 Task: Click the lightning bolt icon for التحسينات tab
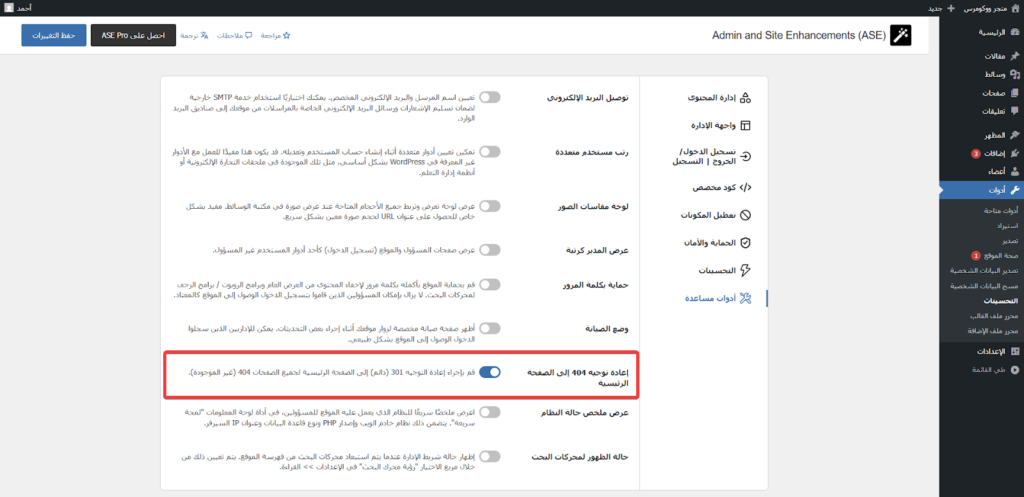point(746,270)
